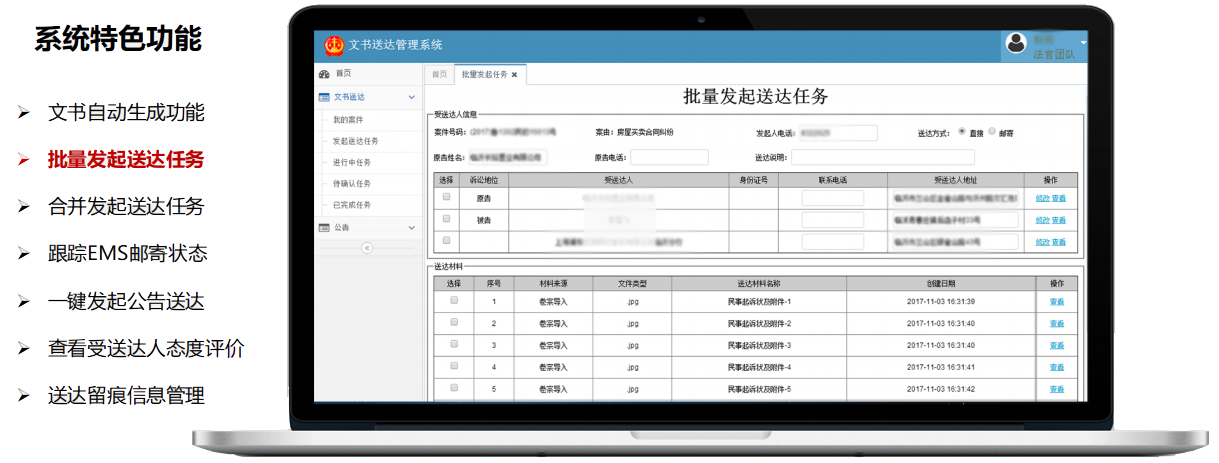The image size is (1219, 463).
Task: Click 修改 link in the 原告 row
Action: click(x=1043, y=198)
